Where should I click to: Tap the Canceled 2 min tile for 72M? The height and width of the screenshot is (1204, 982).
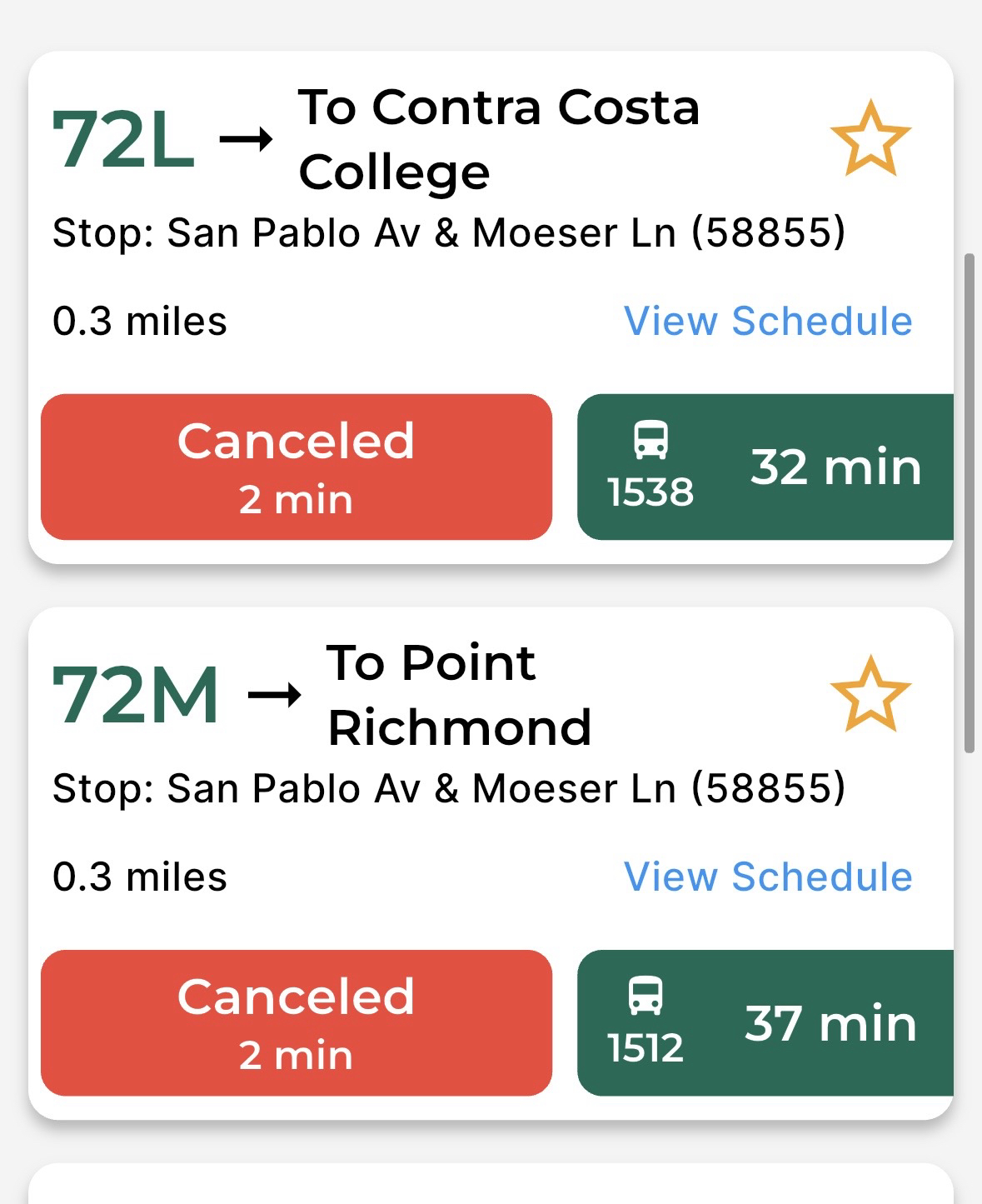[x=297, y=1023]
